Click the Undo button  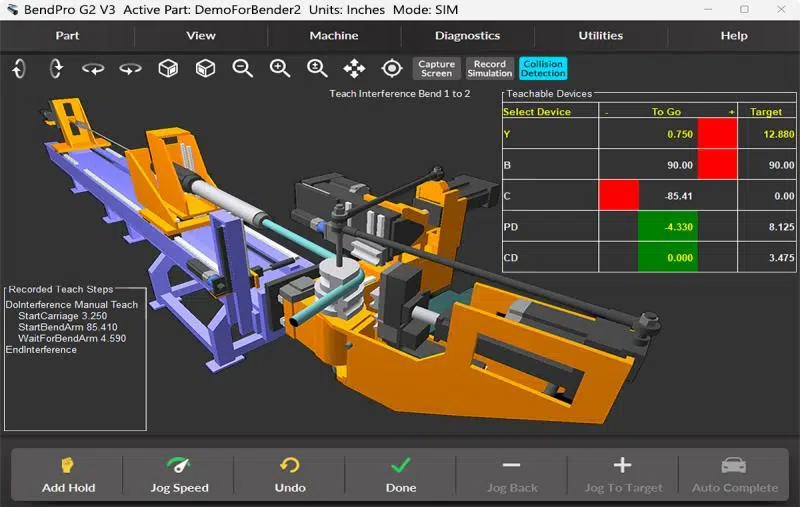[x=290, y=475]
